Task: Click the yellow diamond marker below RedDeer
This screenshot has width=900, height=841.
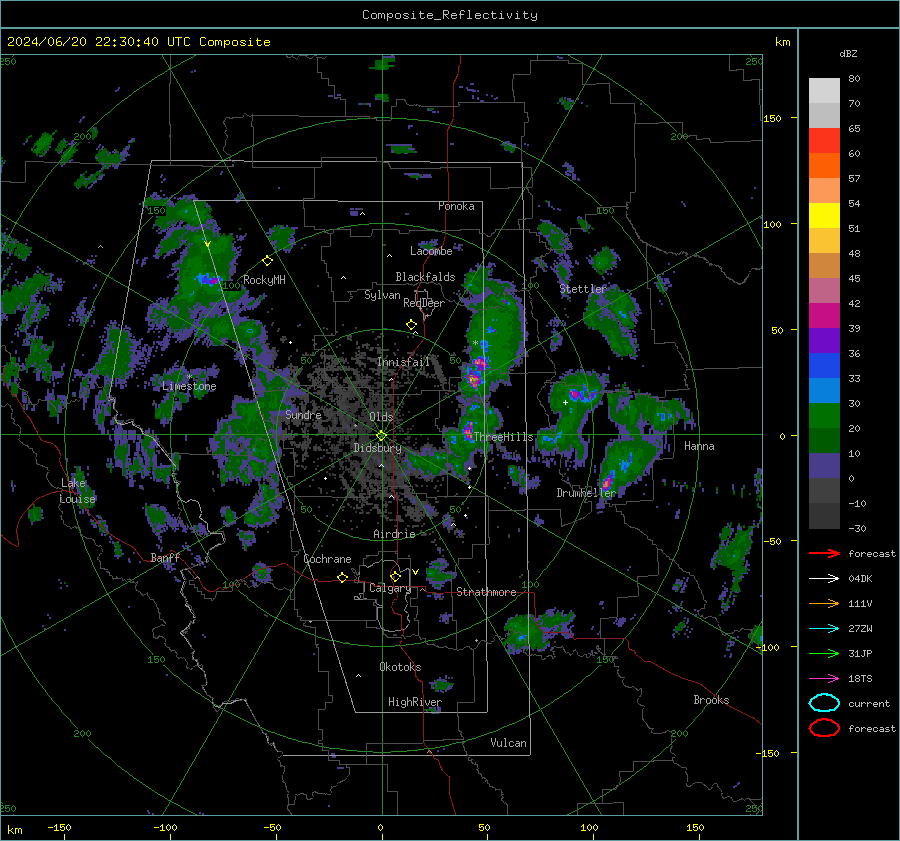Action: (x=411, y=325)
